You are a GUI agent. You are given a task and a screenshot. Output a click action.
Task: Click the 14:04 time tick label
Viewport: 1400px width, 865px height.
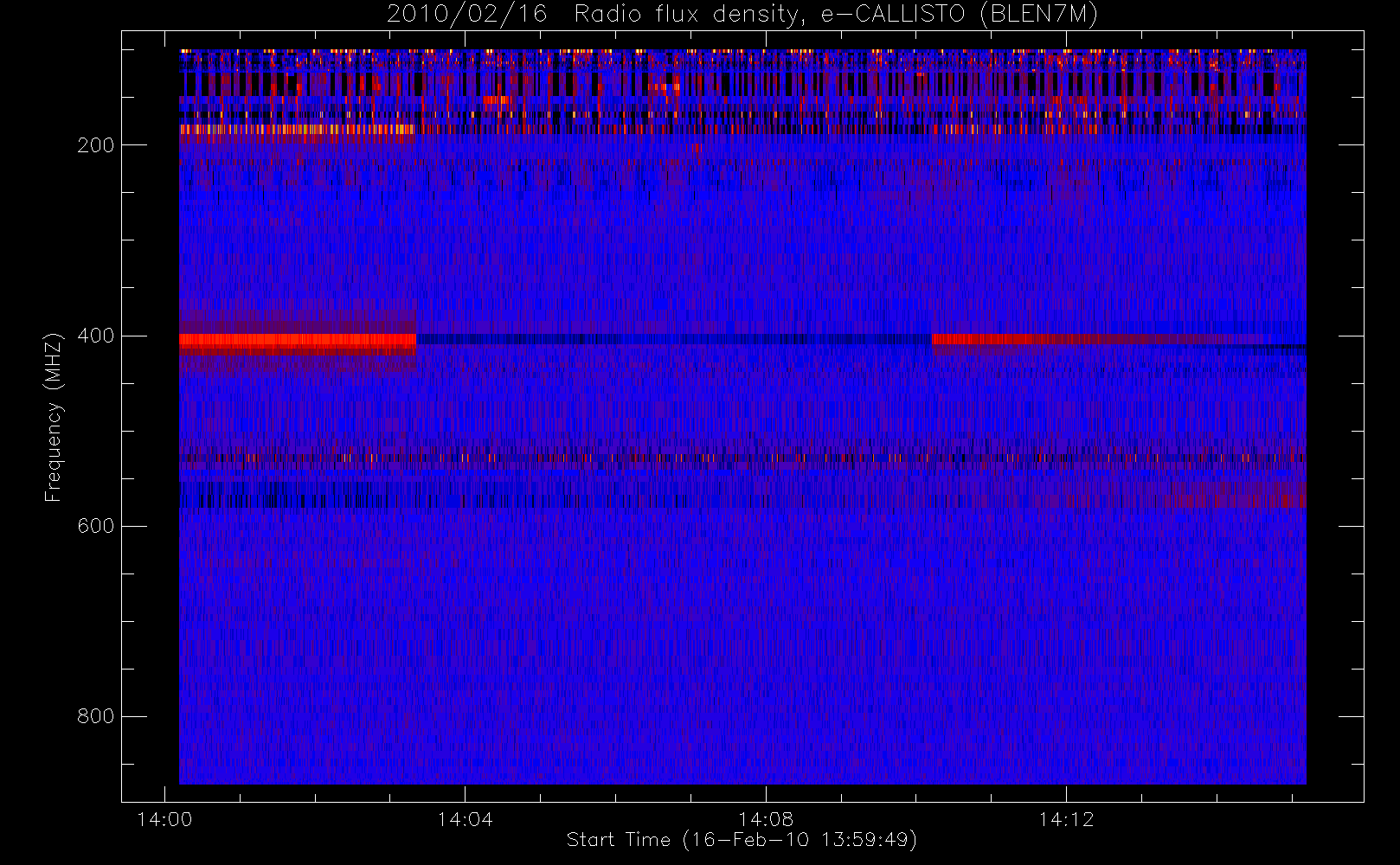coord(465,818)
